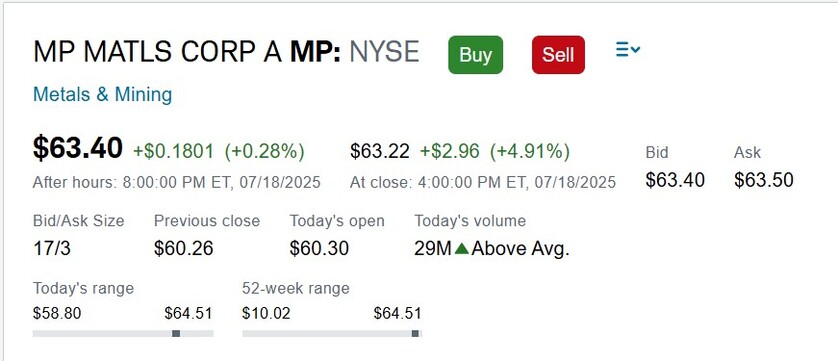838x361 pixels.
Task: Click the green Buy button
Action: [475, 55]
